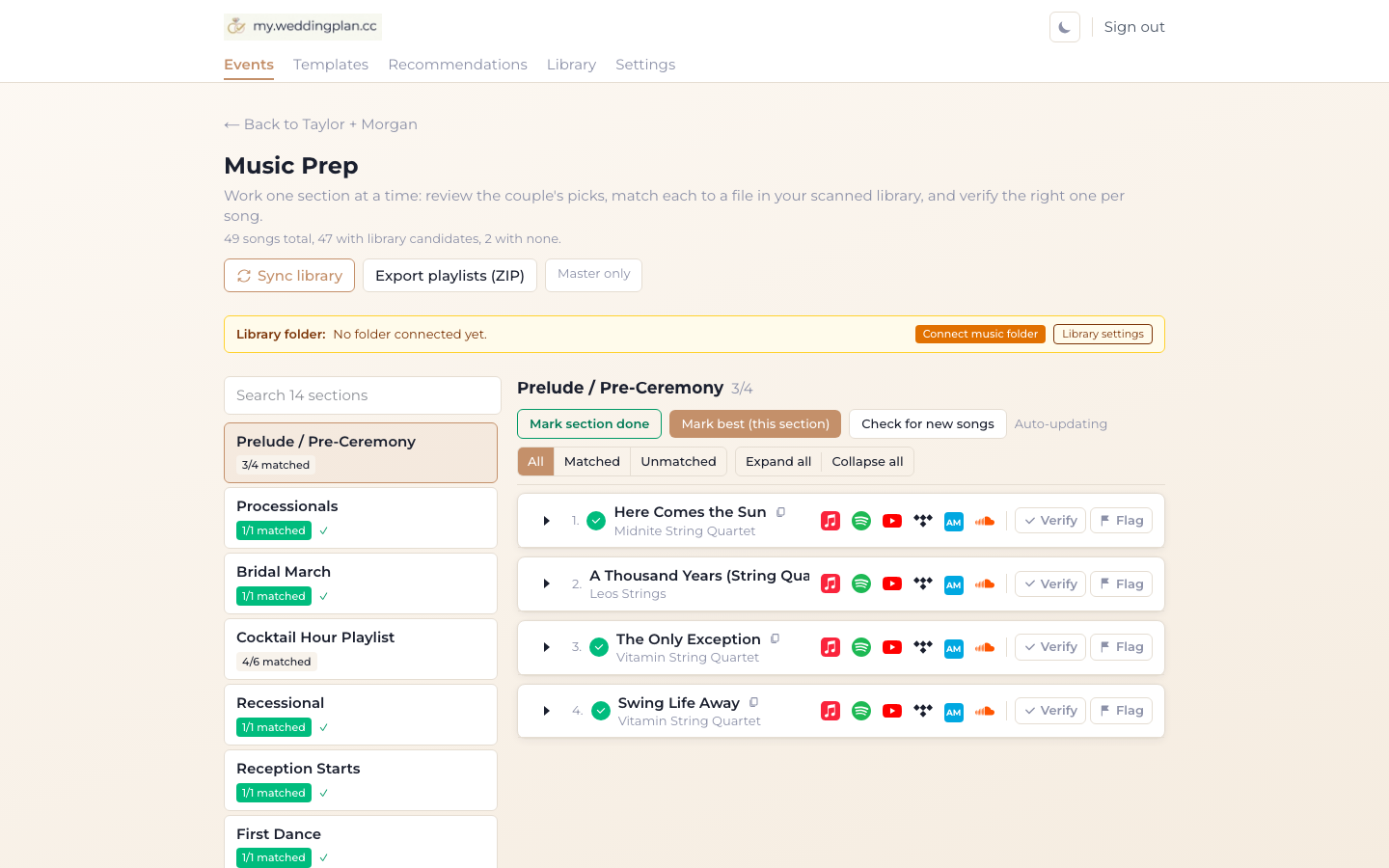Select the Bridal March section
The width and height of the screenshot is (1389, 868).
point(361,583)
